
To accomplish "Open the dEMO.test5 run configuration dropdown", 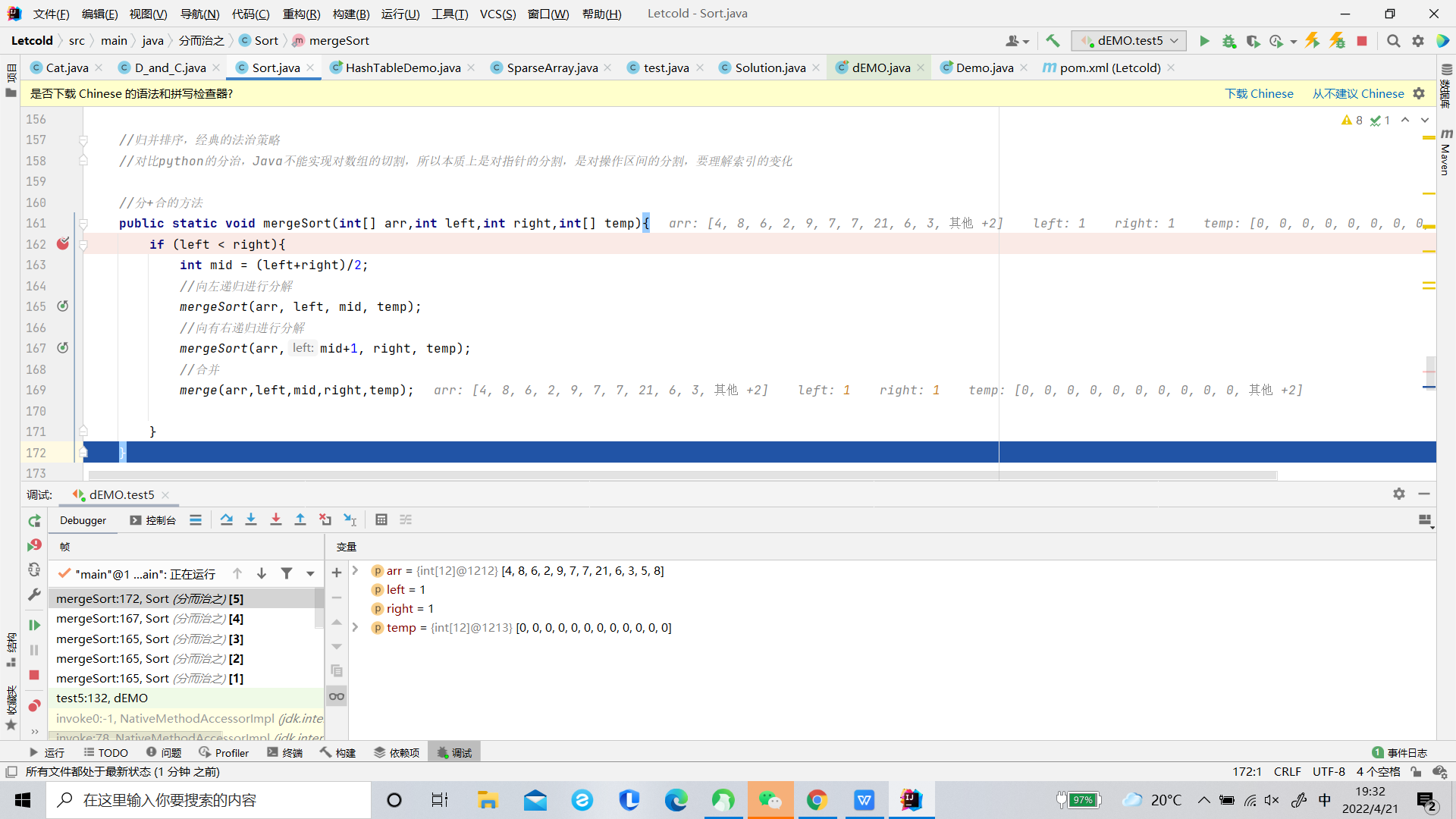I will pos(1128,41).
